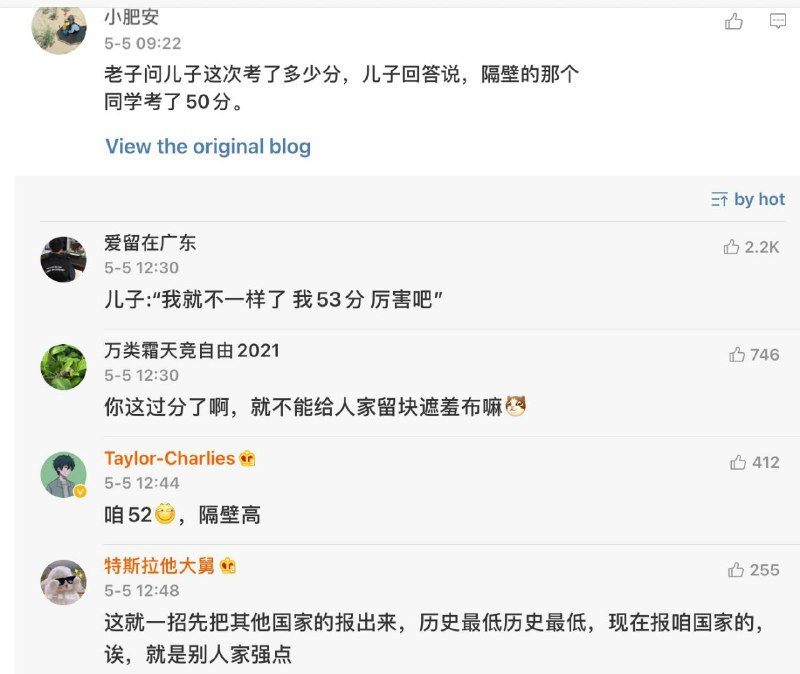This screenshot has height=674, width=800.
Task: Click the badge icon beside Taylor-Charlies
Action: (x=247, y=459)
